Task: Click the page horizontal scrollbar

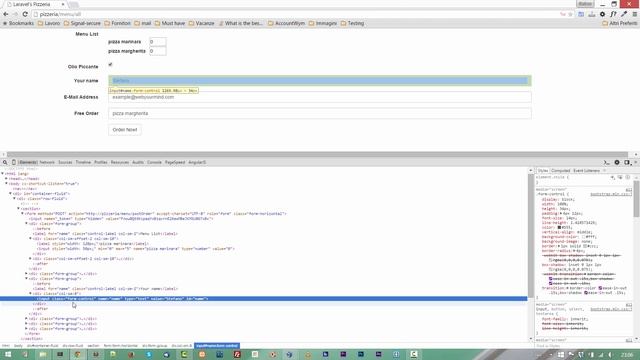Action: coord(318,154)
